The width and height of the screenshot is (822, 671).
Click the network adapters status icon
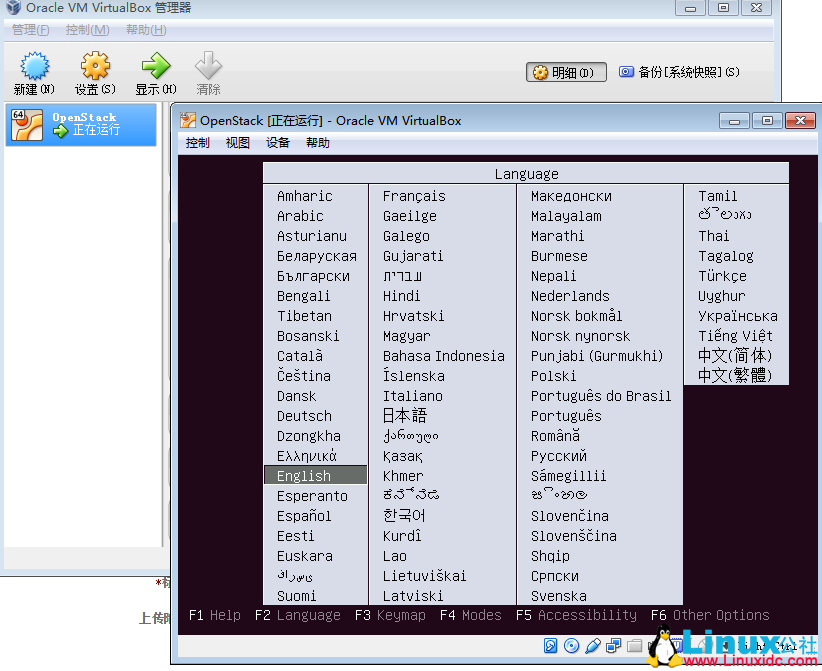click(x=613, y=646)
